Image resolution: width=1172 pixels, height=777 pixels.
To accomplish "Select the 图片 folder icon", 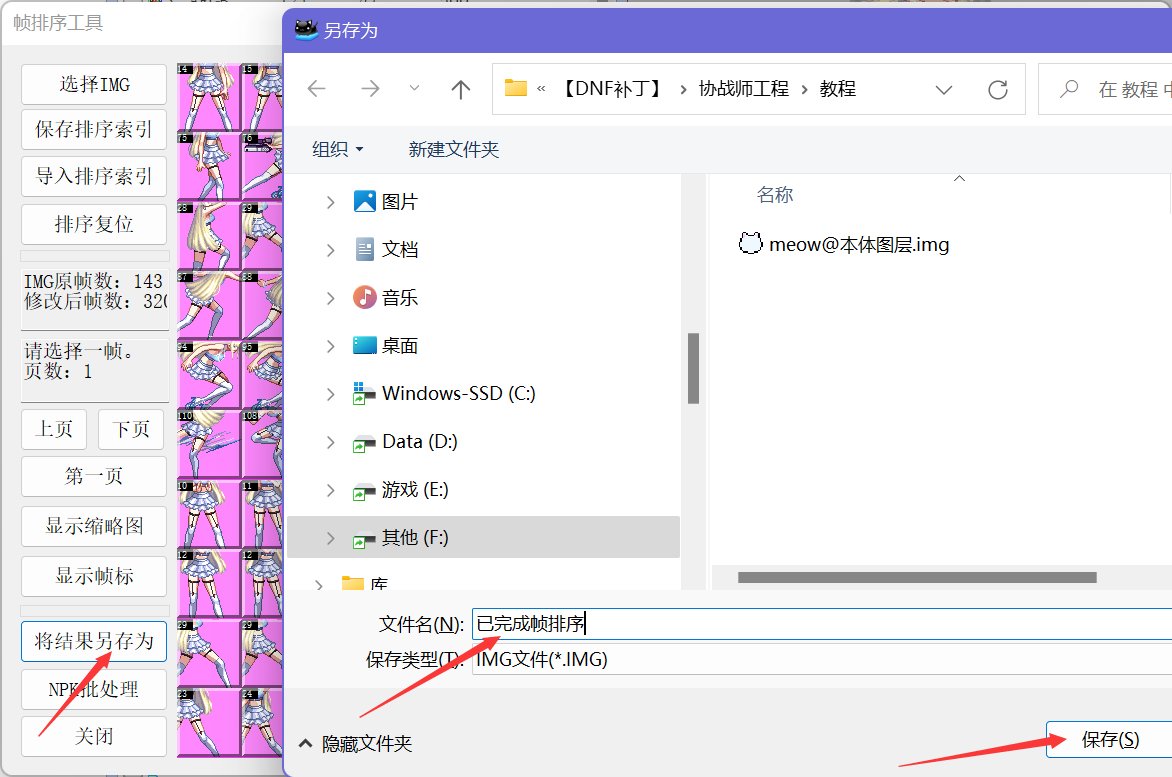I will click(x=364, y=201).
